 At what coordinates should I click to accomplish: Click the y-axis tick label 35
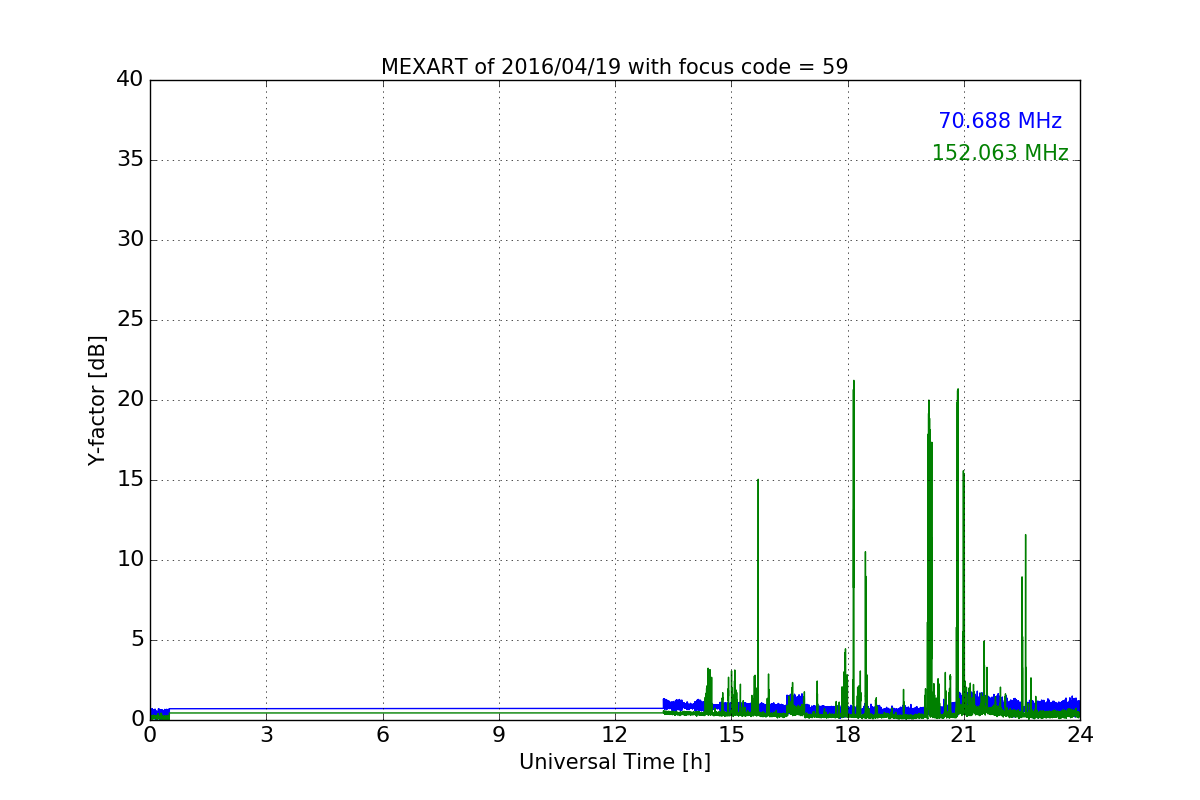130,160
